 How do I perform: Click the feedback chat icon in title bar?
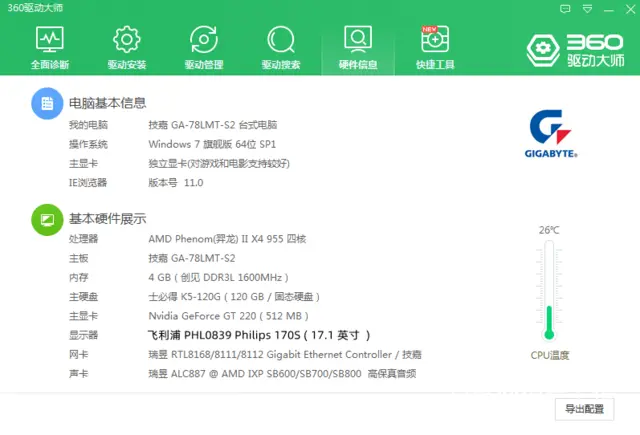tap(565, 9)
